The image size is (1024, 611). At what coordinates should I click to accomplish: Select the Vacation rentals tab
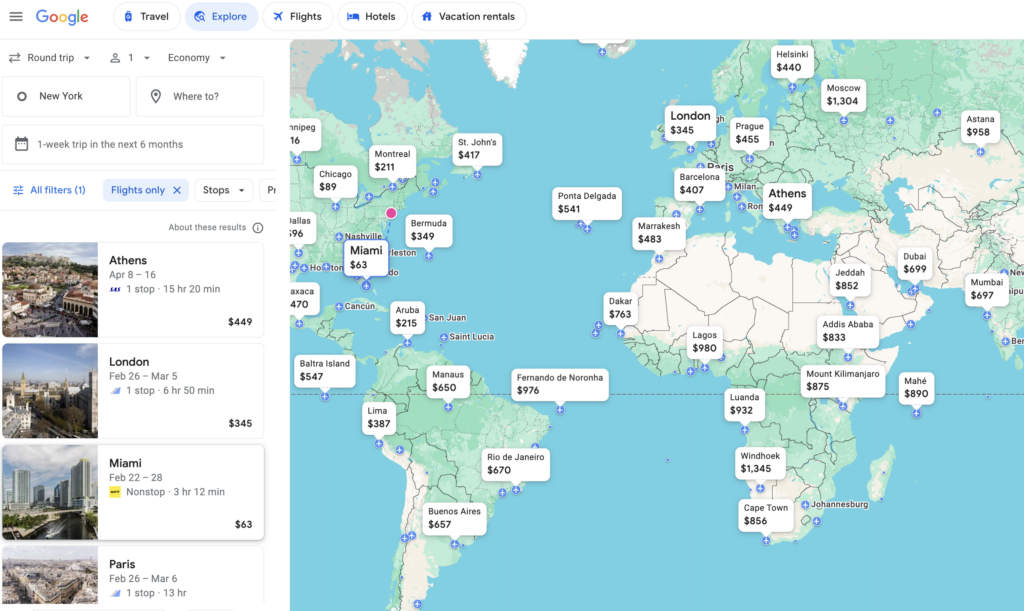[x=468, y=16]
